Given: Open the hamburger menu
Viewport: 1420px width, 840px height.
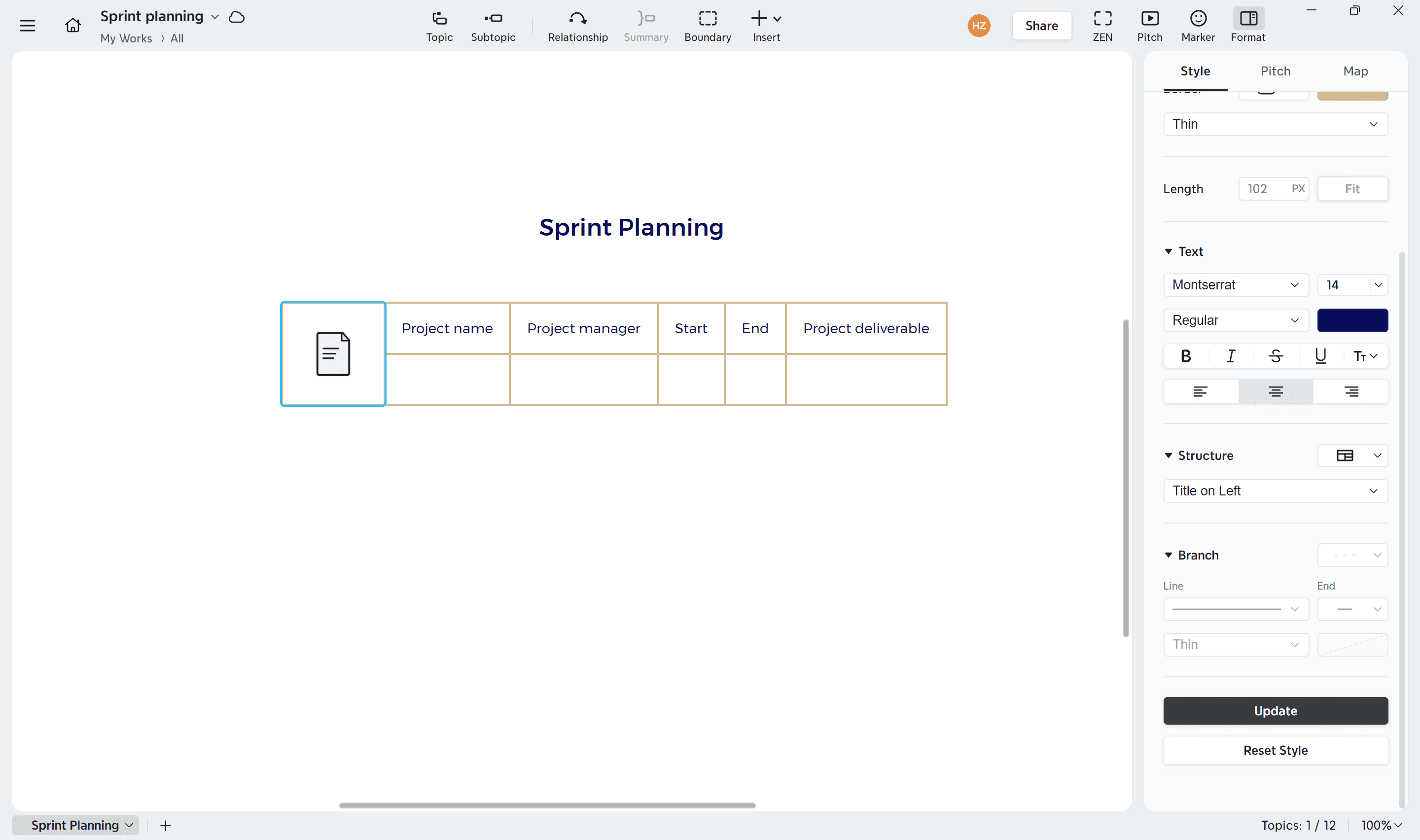Looking at the screenshot, I should point(27,25).
